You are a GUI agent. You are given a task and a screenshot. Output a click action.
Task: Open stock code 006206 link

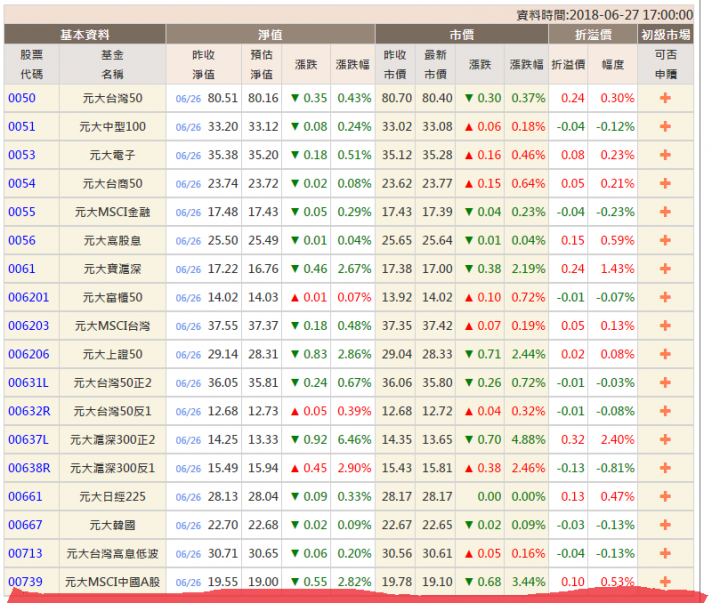(x=28, y=354)
